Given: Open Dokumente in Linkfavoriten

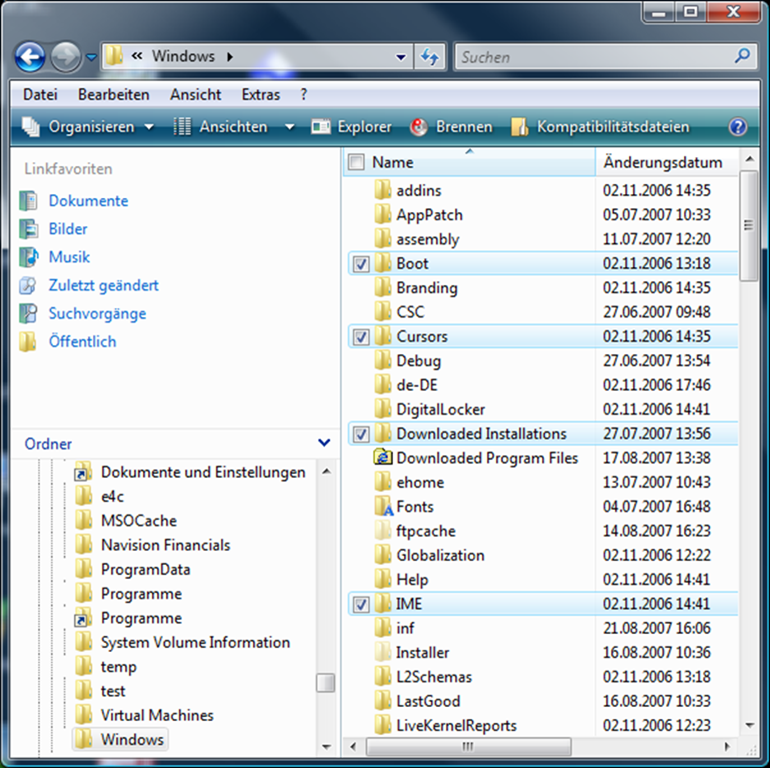Looking at the screenshot, I should (88, 201).
